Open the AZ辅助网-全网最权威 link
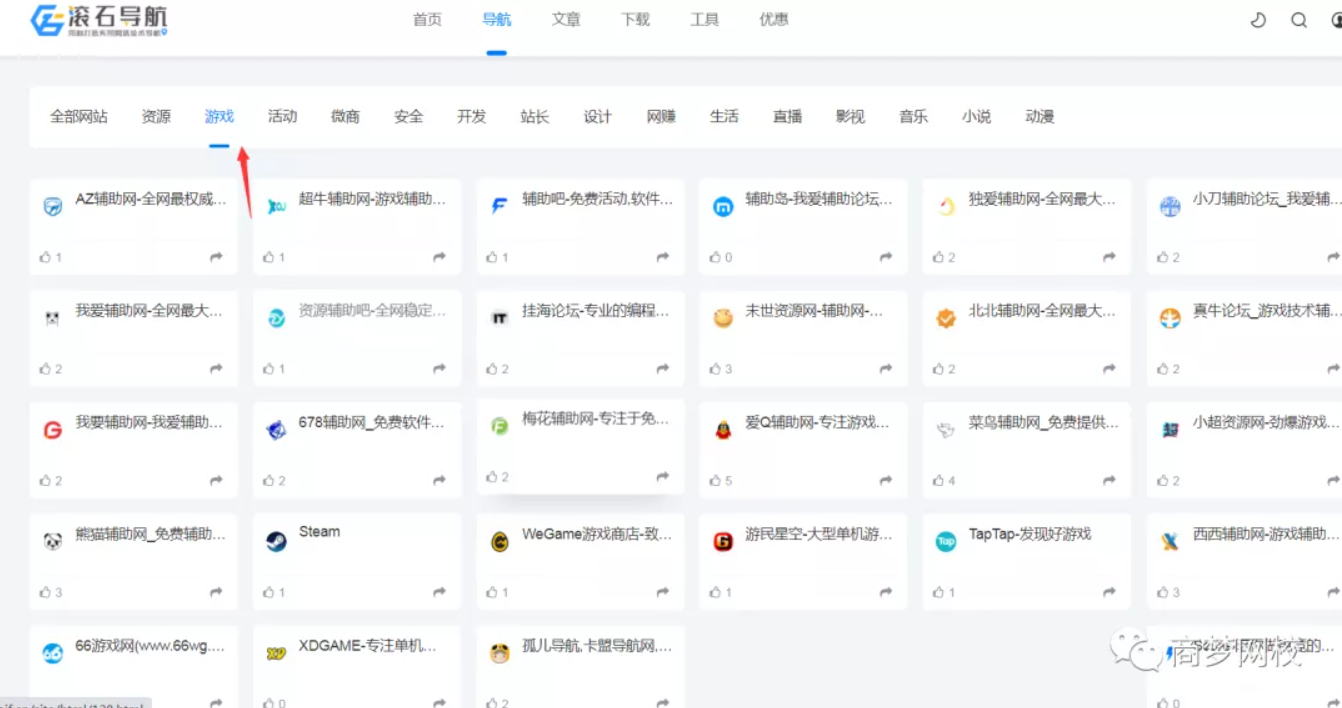 click(x=151, y=200)
